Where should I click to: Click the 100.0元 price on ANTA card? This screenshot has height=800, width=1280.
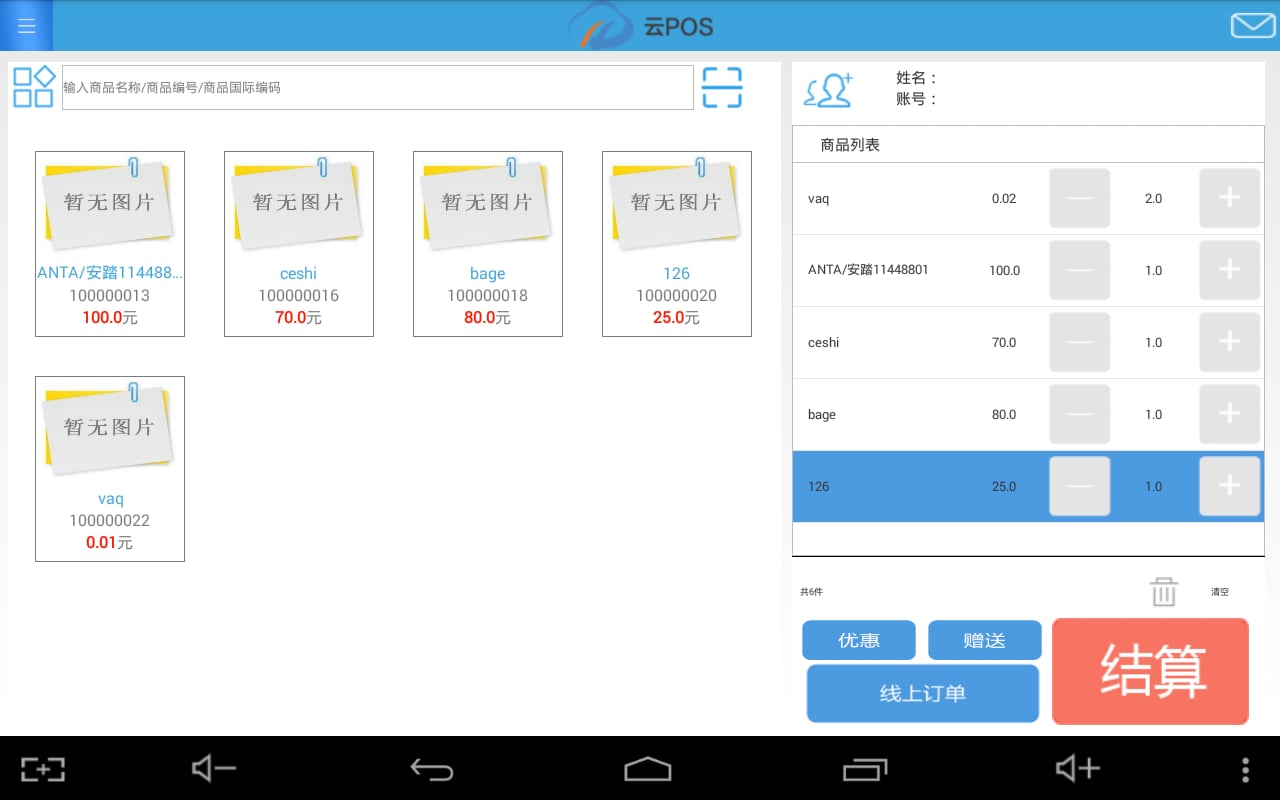110,318
